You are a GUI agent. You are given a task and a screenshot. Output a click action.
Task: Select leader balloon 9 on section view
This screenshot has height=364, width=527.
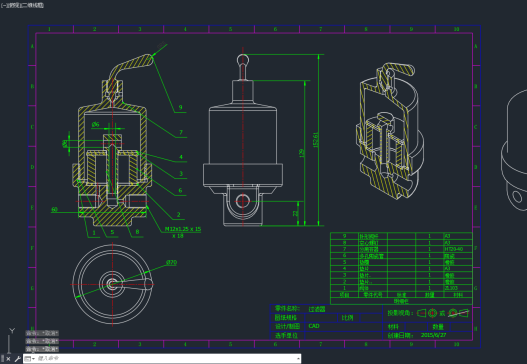tap(180, 108)
